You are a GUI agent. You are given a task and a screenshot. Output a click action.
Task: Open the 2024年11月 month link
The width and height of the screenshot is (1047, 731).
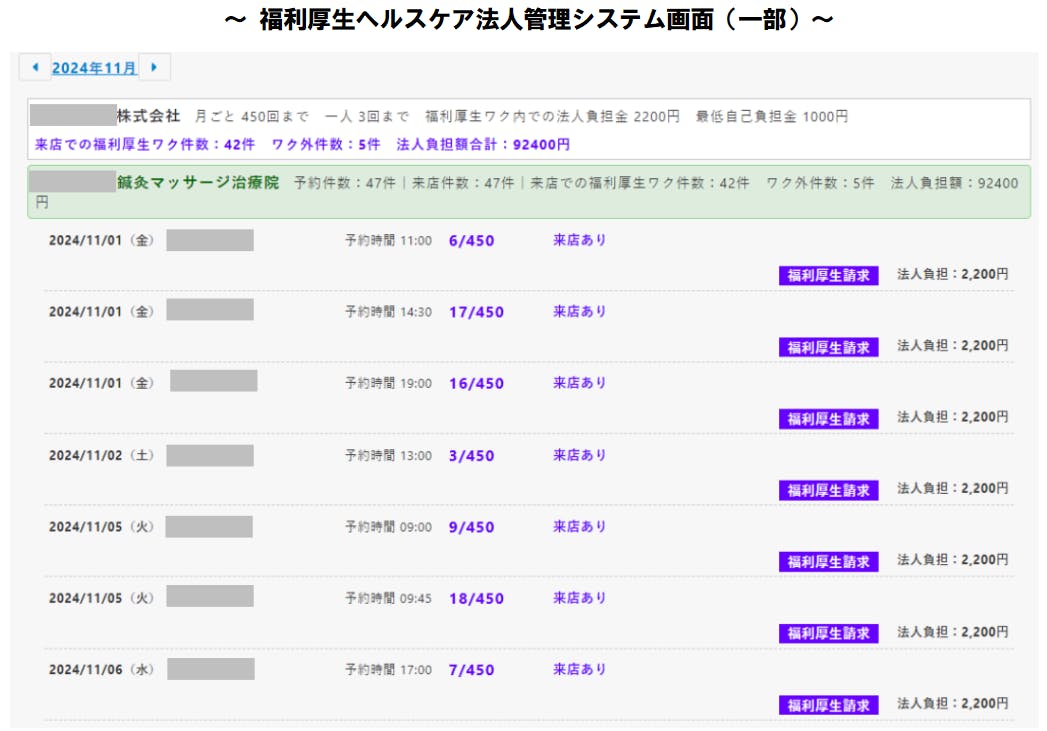tap(94, 68)
